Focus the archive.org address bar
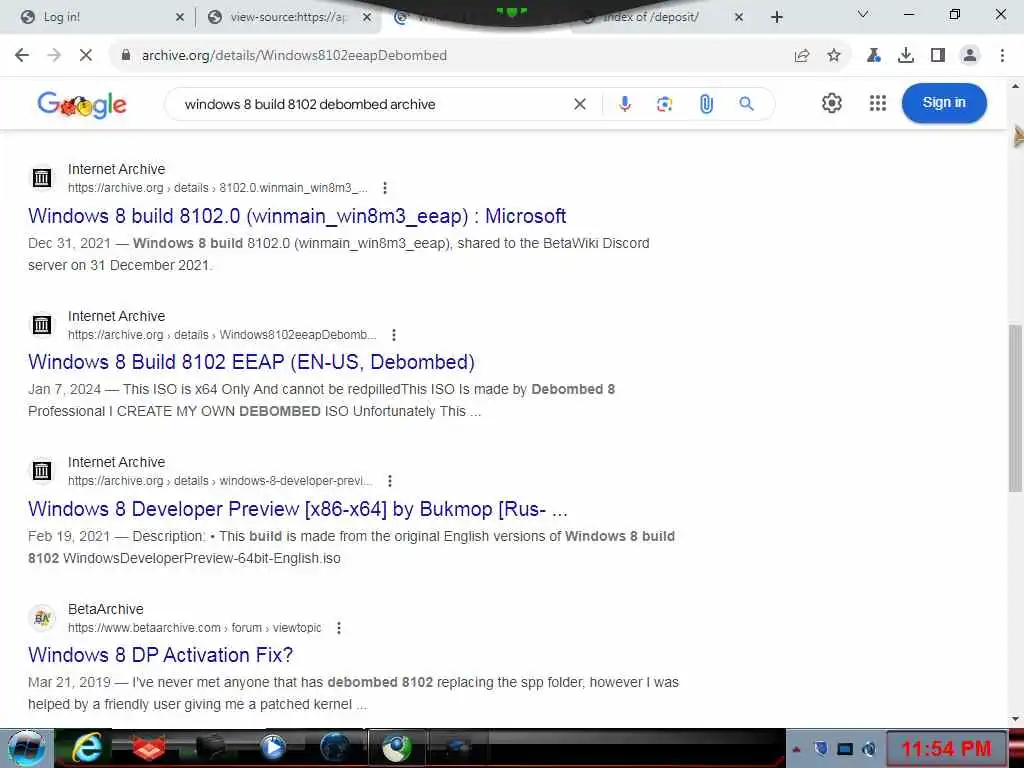 click(x=451, y=56)
